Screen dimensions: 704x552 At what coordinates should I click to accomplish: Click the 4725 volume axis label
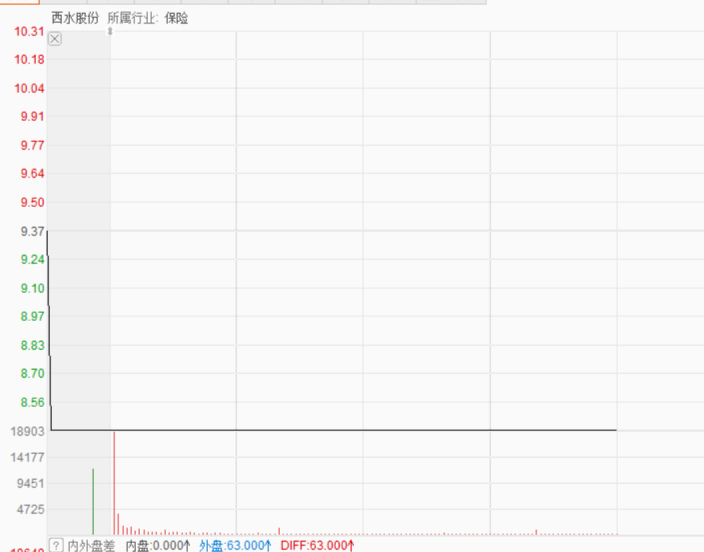click(x=30, y=509)
